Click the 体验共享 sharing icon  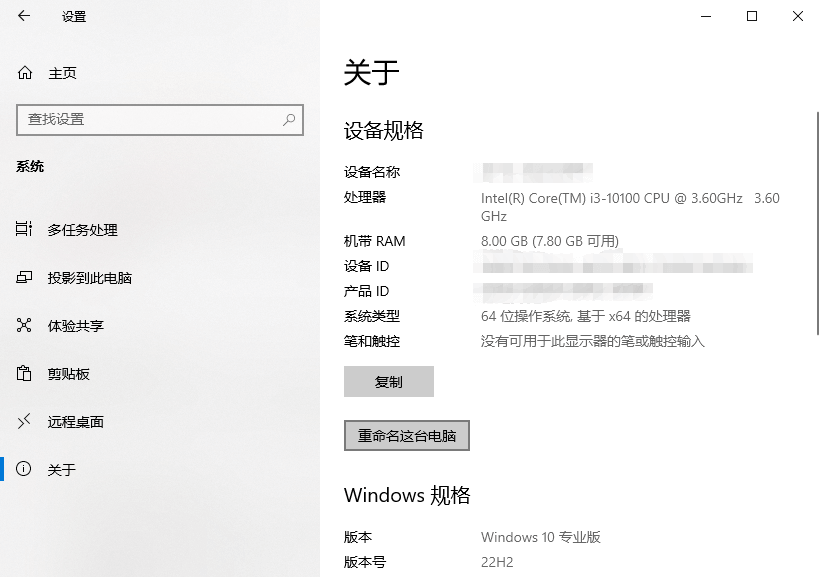pos(25,325)
